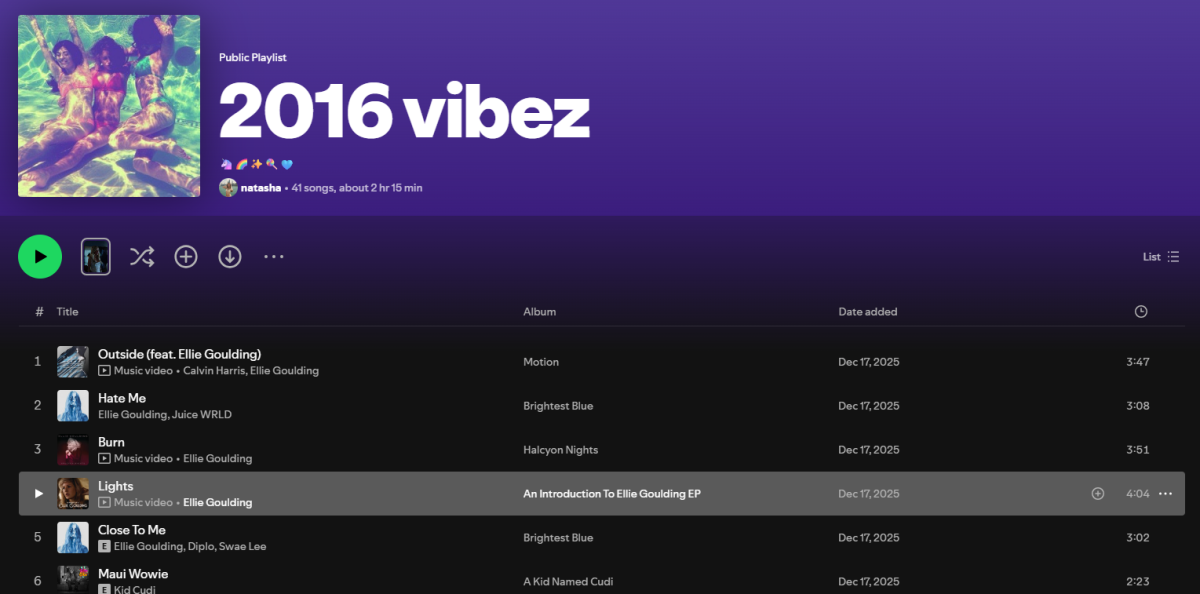Click the Music video icon on Burn
1200x594 pixels.
(x=104, y=459)
